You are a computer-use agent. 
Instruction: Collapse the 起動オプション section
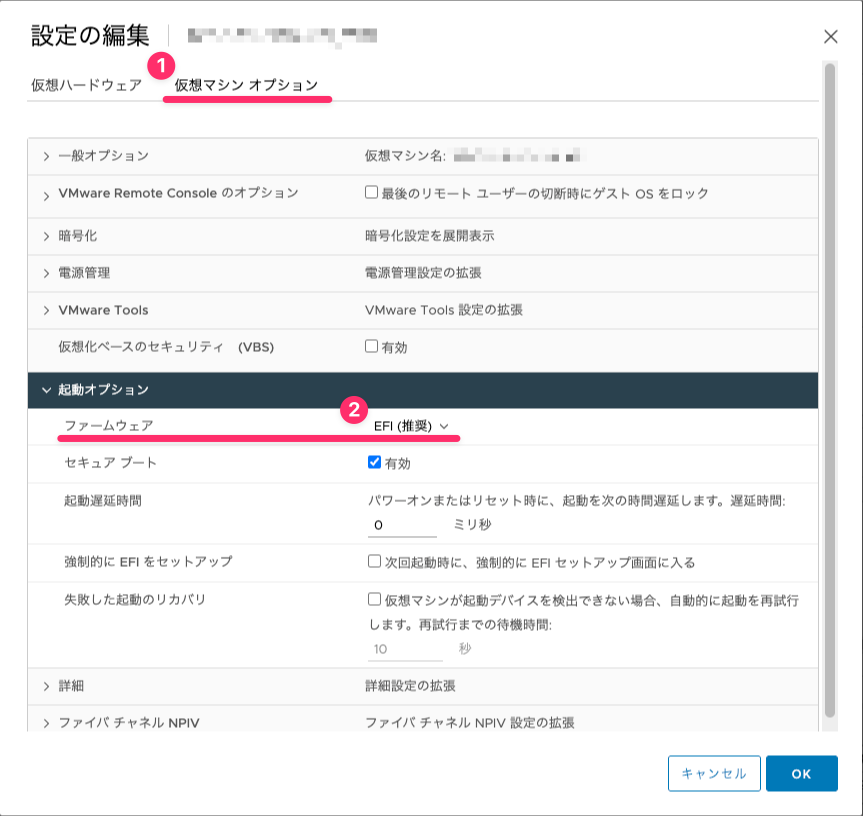point(46,390)
